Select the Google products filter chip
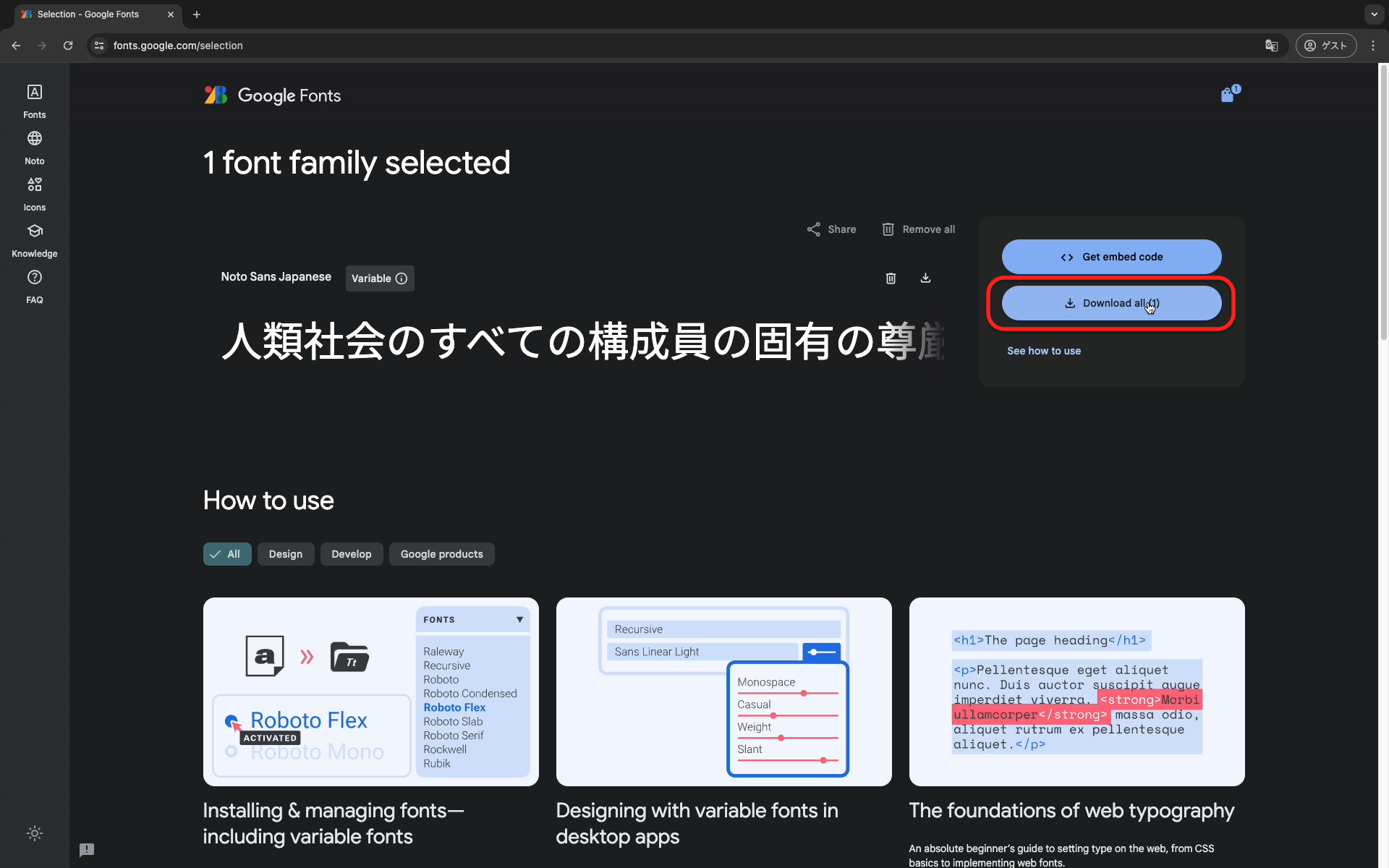This screenshot has height=868, width=1389. [x=442, y=554]
